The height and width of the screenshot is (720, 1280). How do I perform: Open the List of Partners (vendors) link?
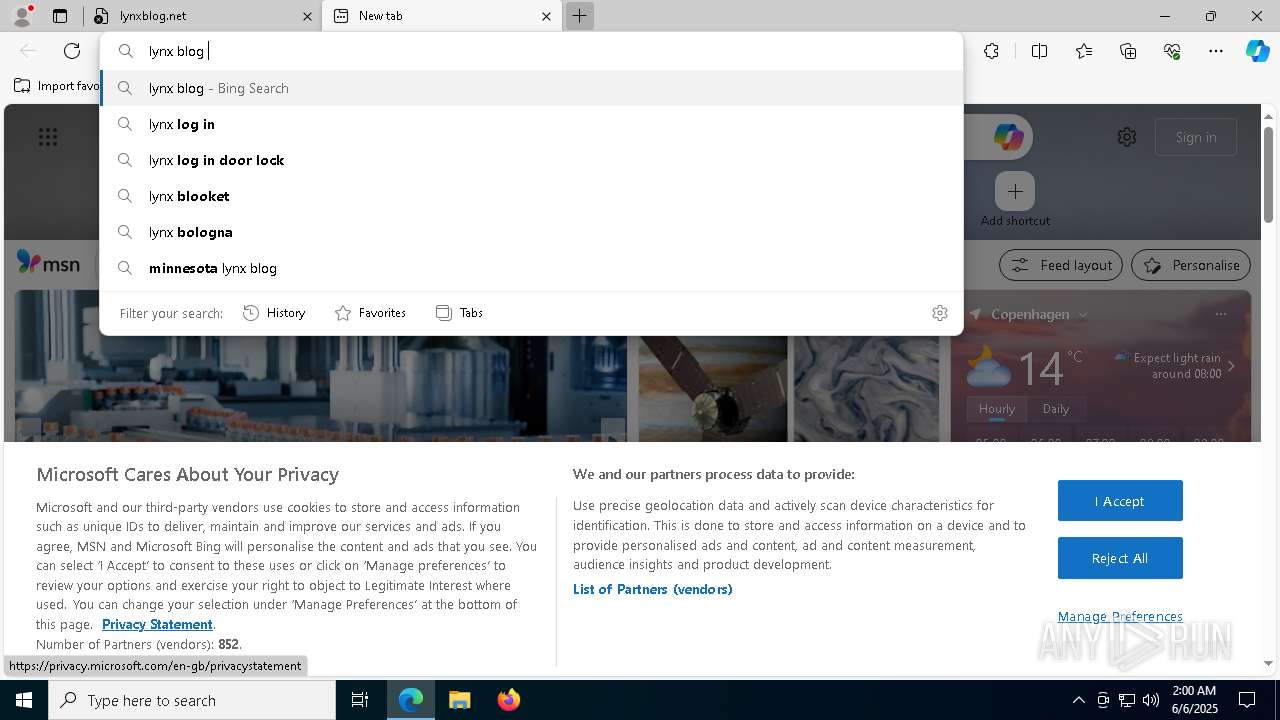653,589
